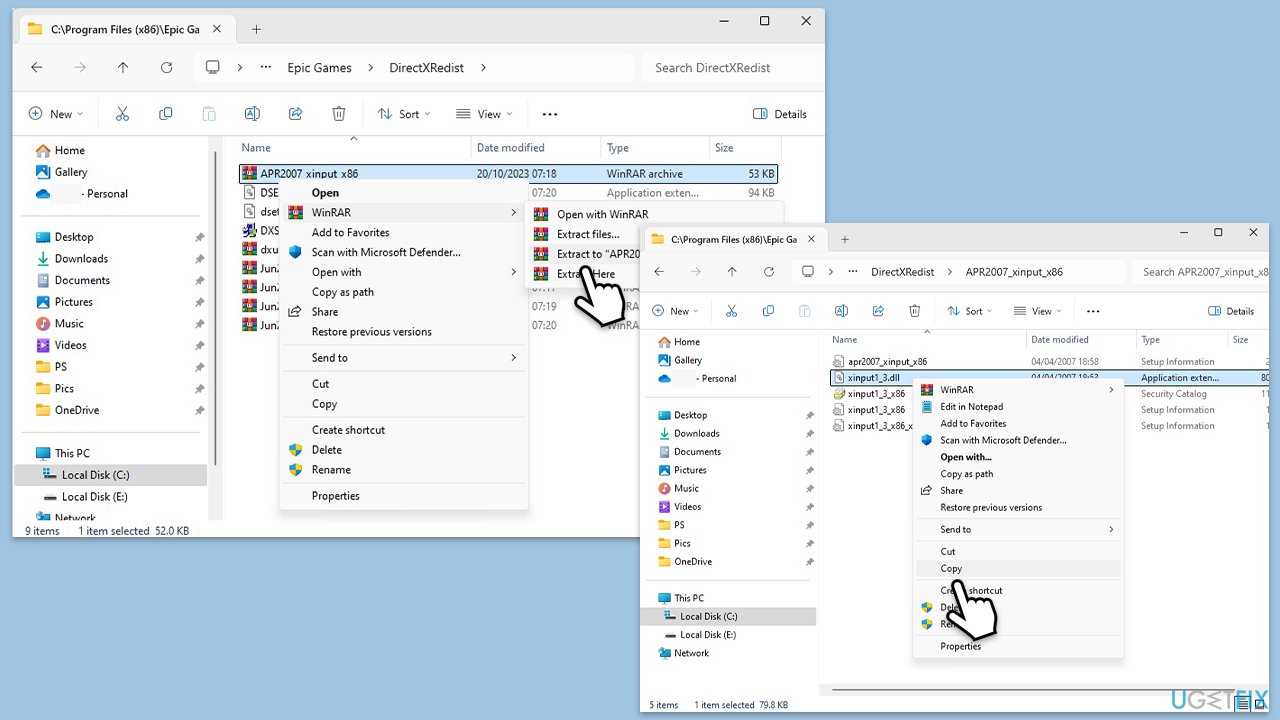Open Local Disk (E:) in the DirectXRedist window sidebar
The image size is (1280, 720).
[94, 497]
